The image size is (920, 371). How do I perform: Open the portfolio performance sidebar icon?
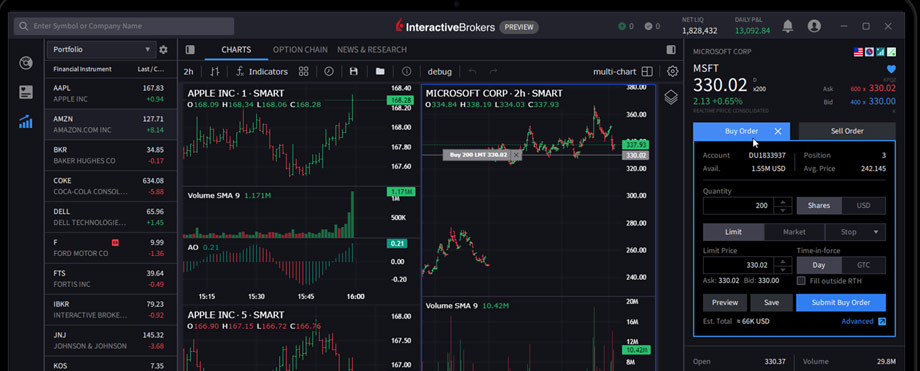pyautogui.click(x=26, y=63)
